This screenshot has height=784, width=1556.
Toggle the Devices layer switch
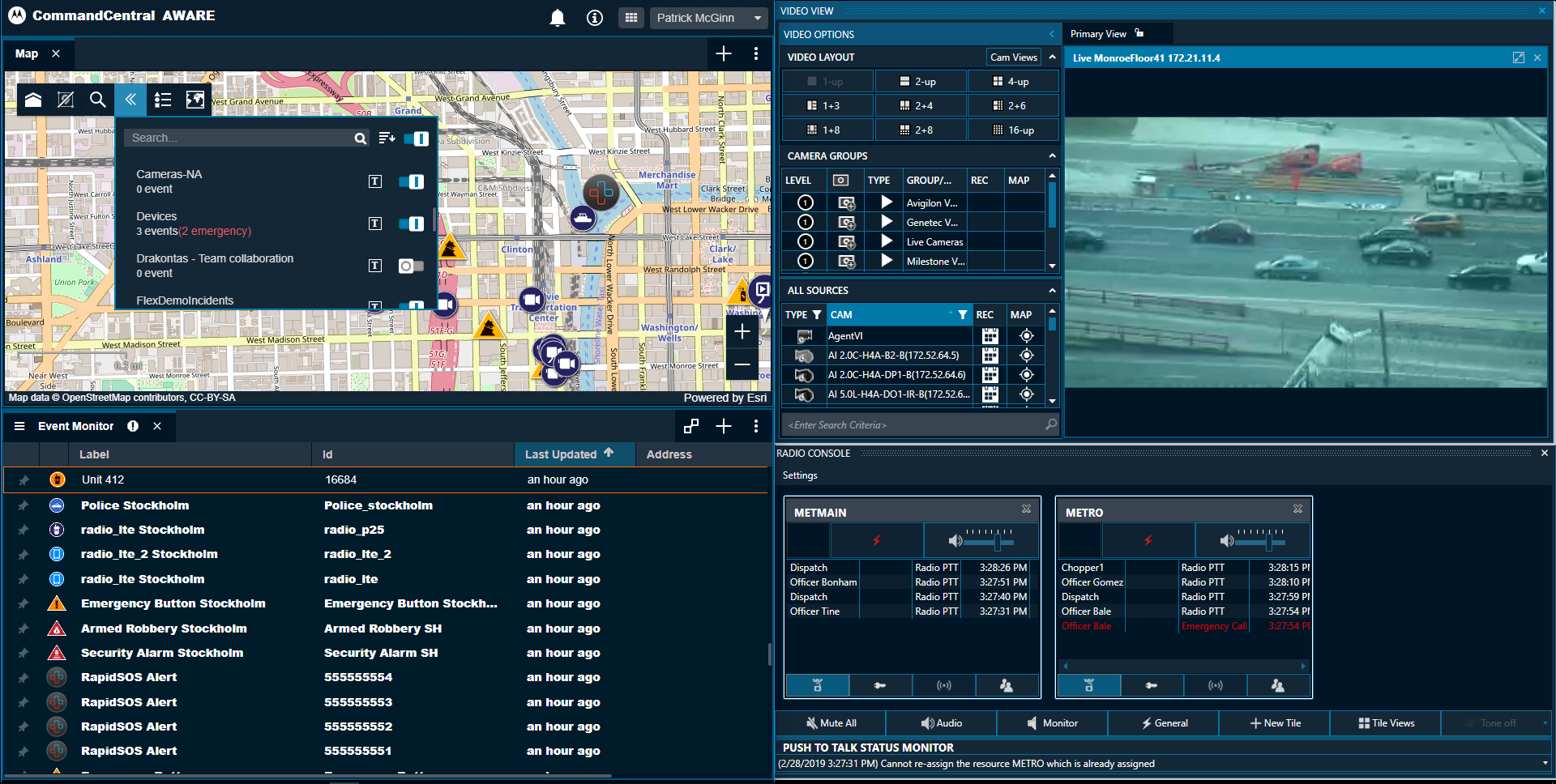point(412,224)
